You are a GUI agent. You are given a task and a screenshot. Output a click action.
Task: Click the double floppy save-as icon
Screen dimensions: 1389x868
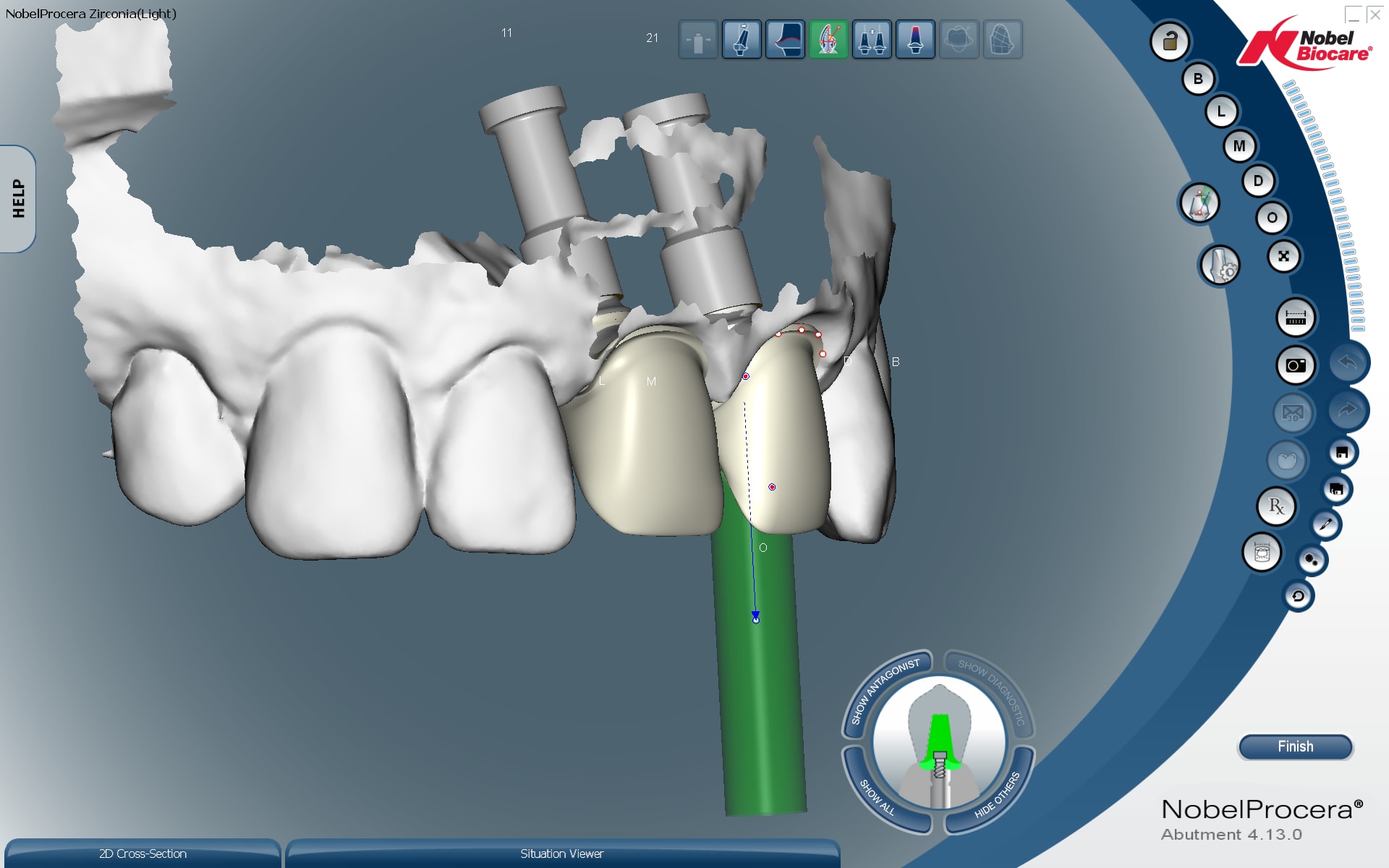(1337, 489)
